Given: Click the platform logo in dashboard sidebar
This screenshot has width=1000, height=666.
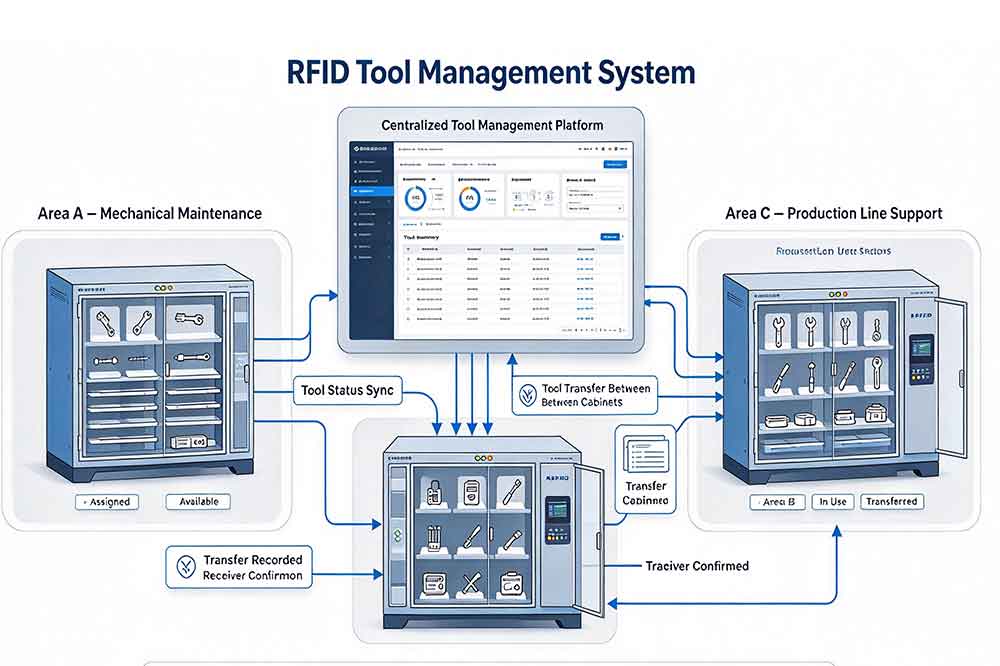Looking at the screenshot, I should (371, 149).
